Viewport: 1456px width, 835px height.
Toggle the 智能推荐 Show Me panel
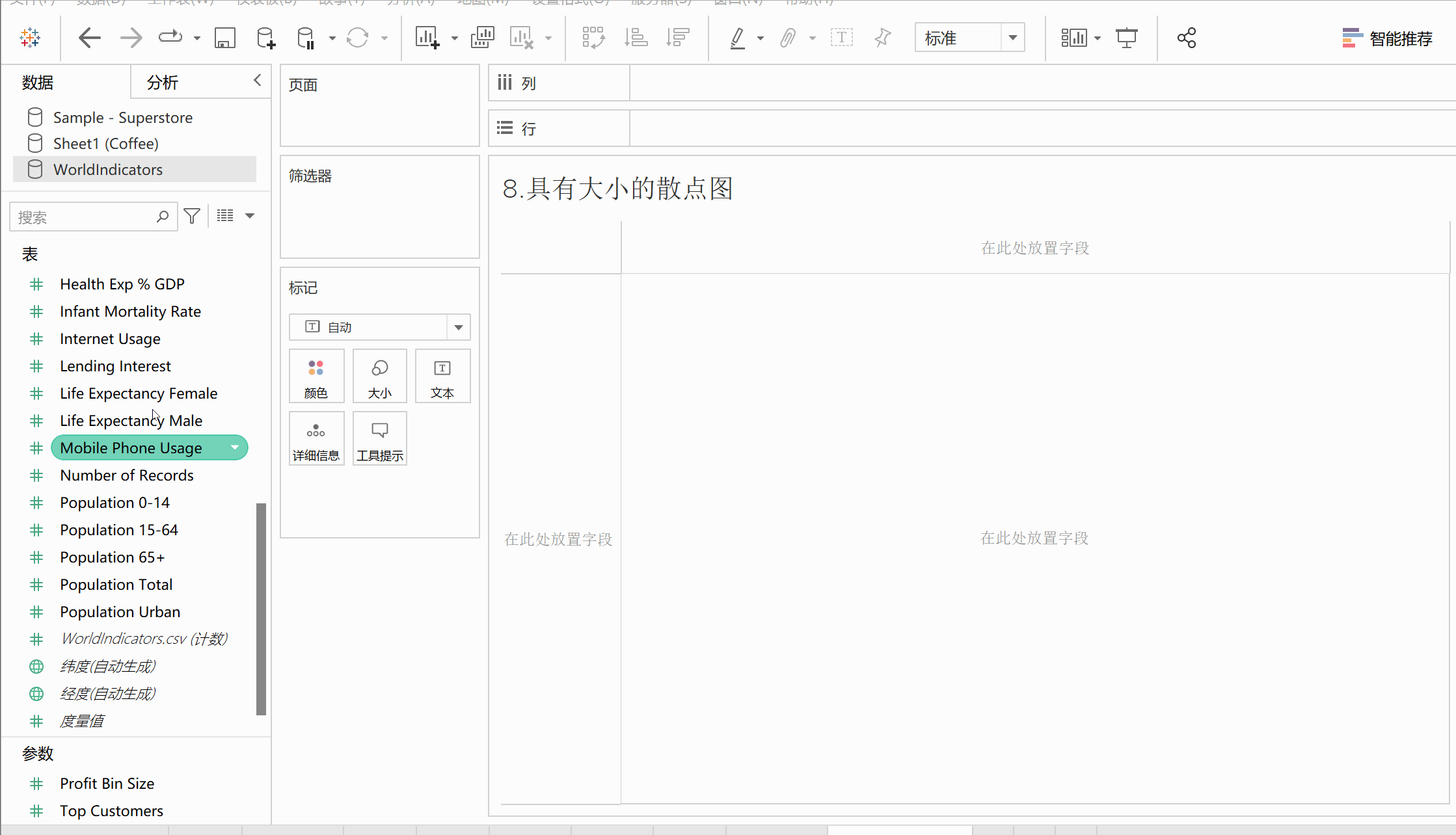coord(1386,38)
